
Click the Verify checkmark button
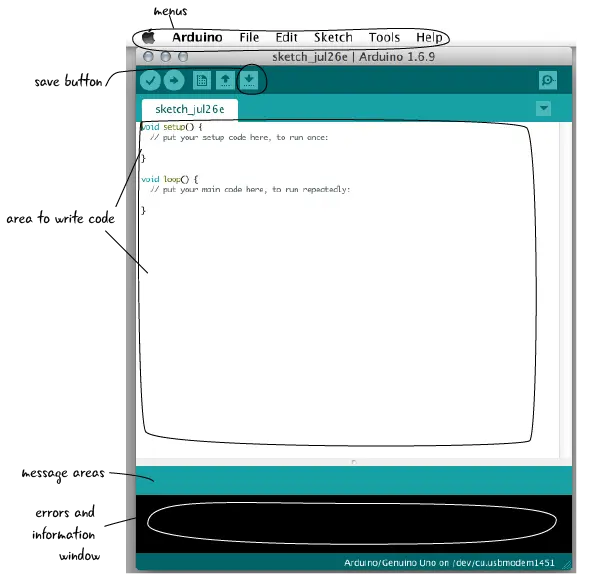(x=150, y=80)
